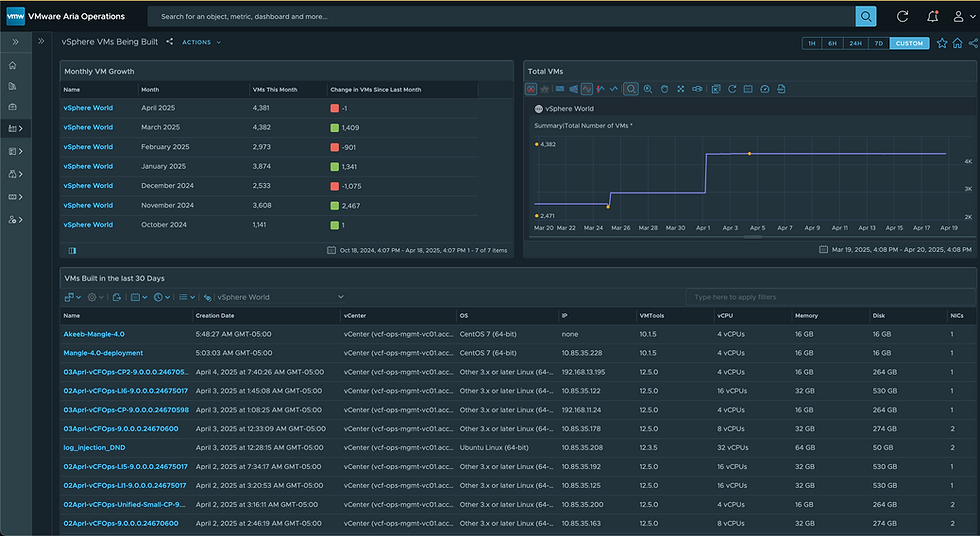
Task: Select the CUSTOM time range
Action: 909,43
